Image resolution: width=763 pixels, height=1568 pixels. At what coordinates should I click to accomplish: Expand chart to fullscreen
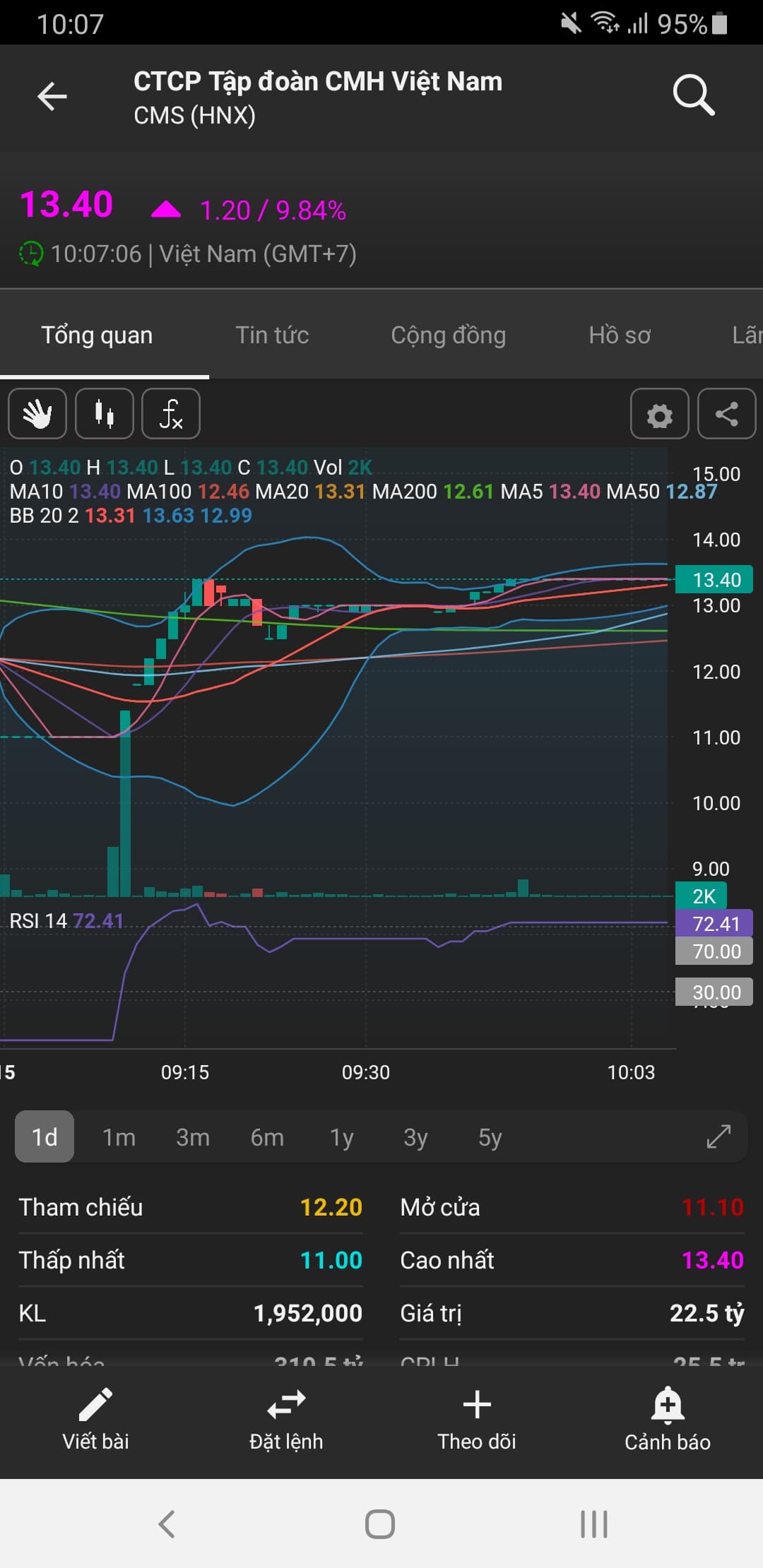(x=718, y=1136)
